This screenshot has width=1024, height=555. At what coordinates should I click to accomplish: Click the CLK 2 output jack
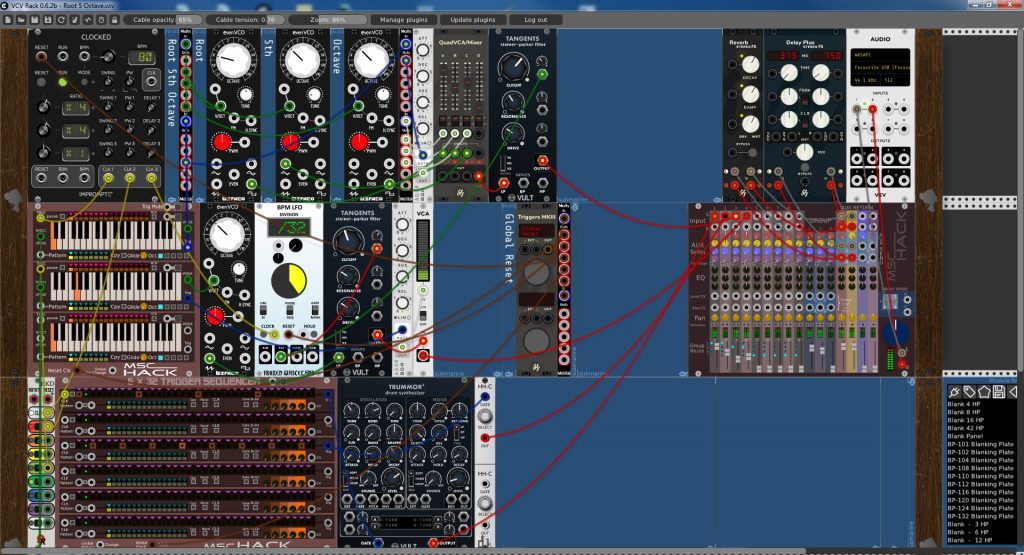tap(130, 178)
